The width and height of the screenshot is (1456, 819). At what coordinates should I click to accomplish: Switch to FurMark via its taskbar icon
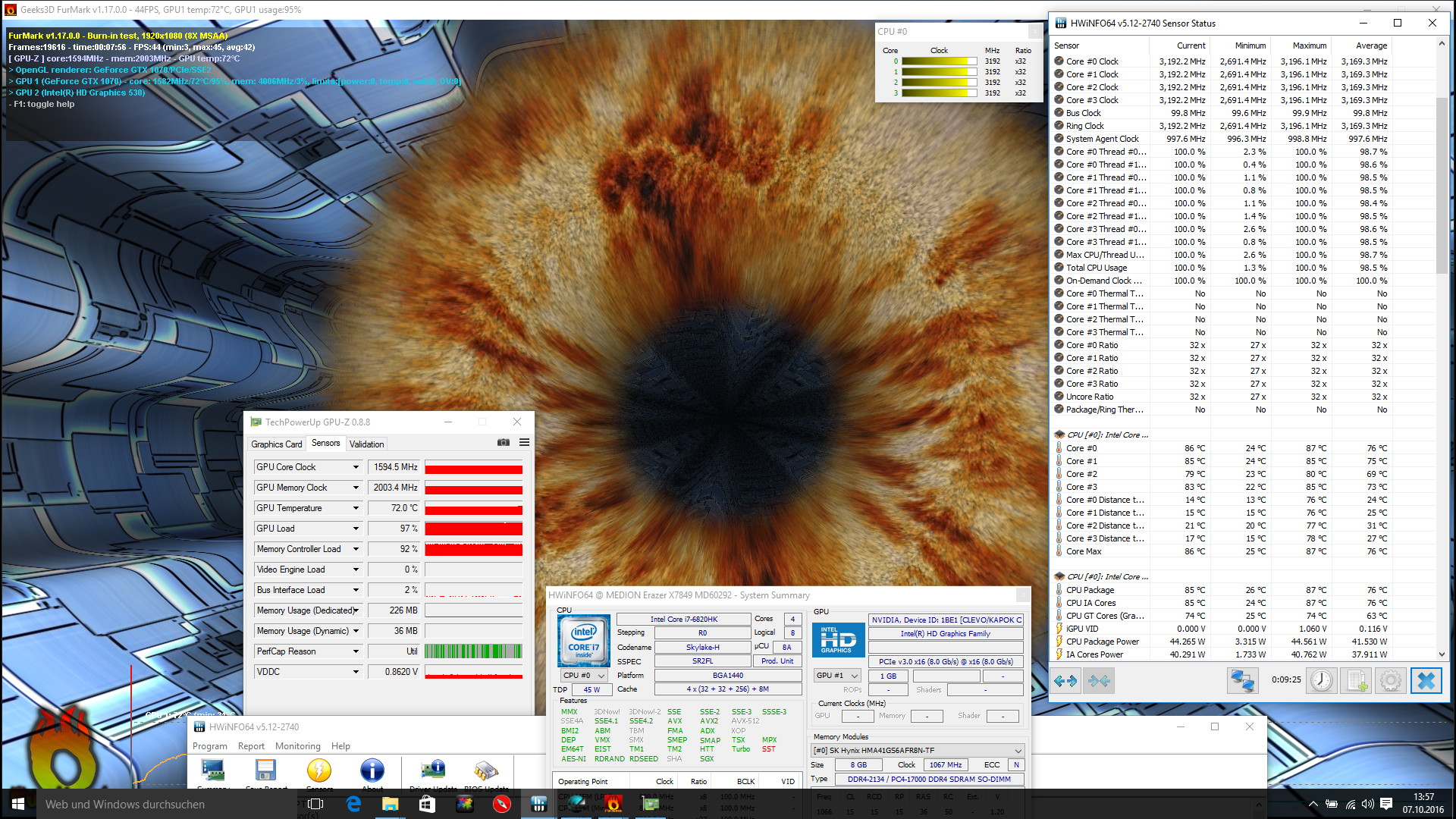click(613, 804)
